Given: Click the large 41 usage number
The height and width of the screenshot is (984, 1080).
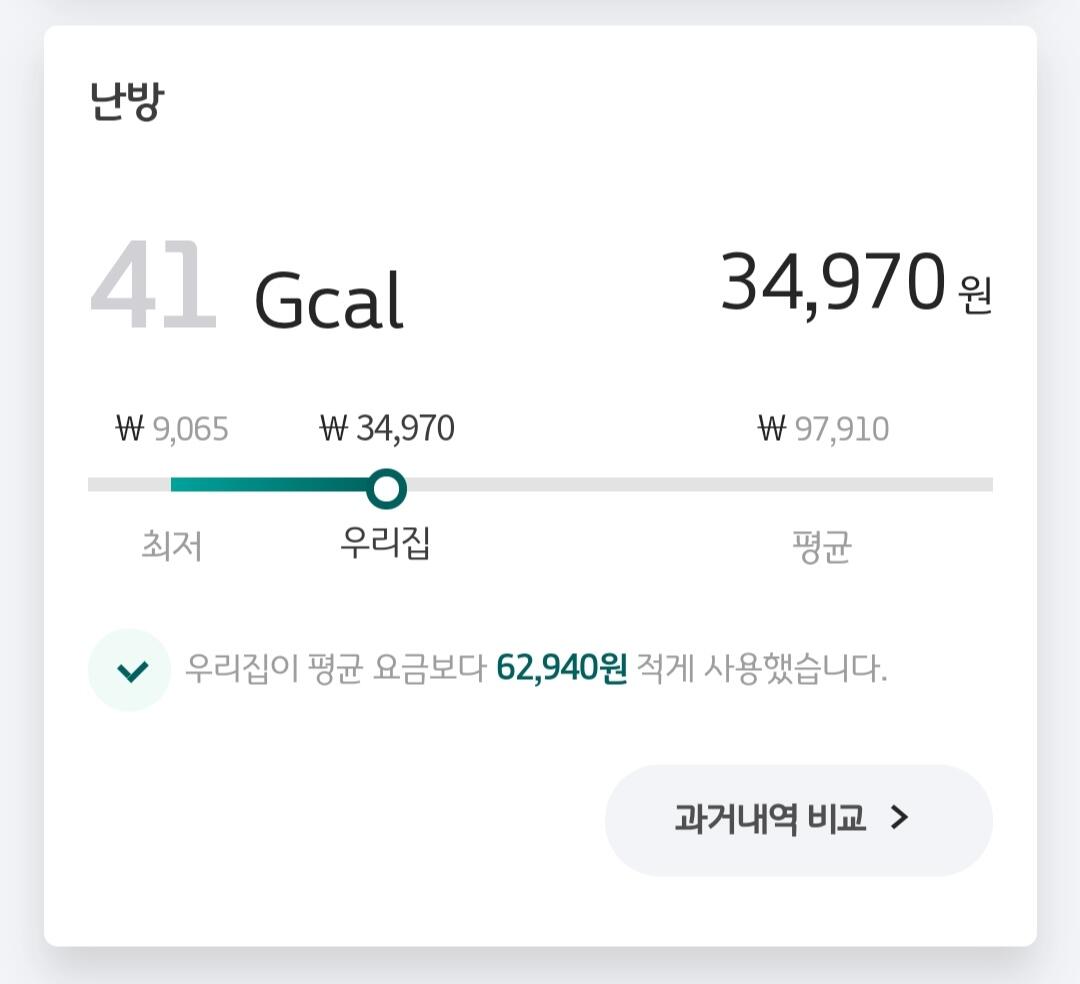Looking at the screenshot, I should (152, 287).
